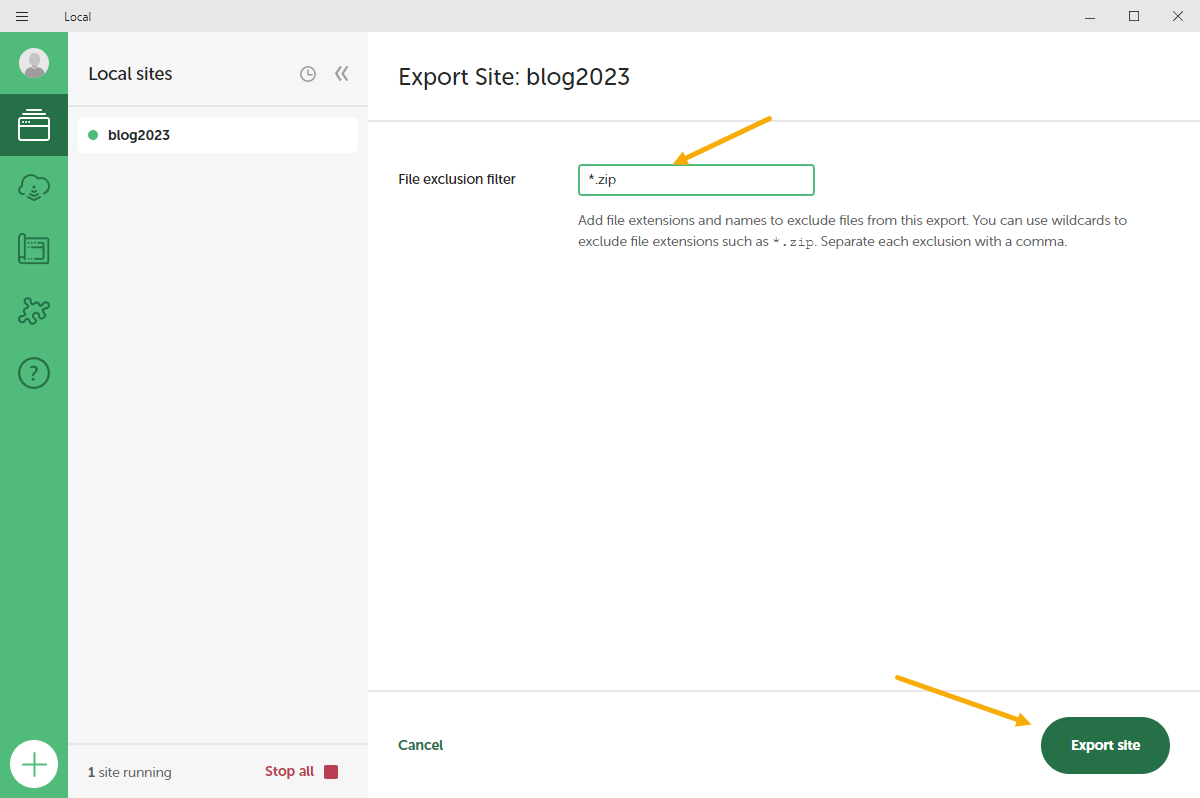Open the cloud backups sidebar icon
Screen dimensions: 1200x798
click(34, 187)
